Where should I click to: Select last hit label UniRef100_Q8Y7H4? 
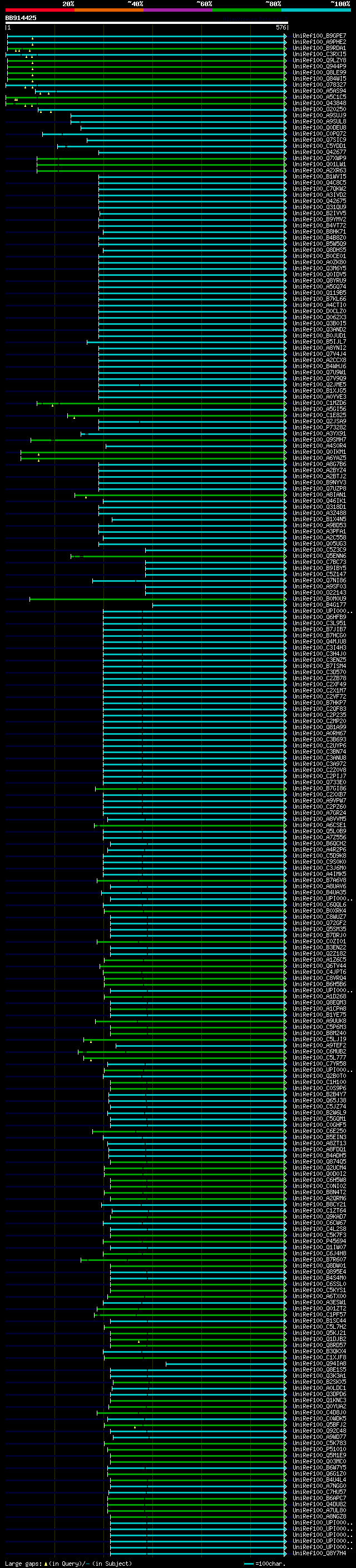tap(319, 1553)
